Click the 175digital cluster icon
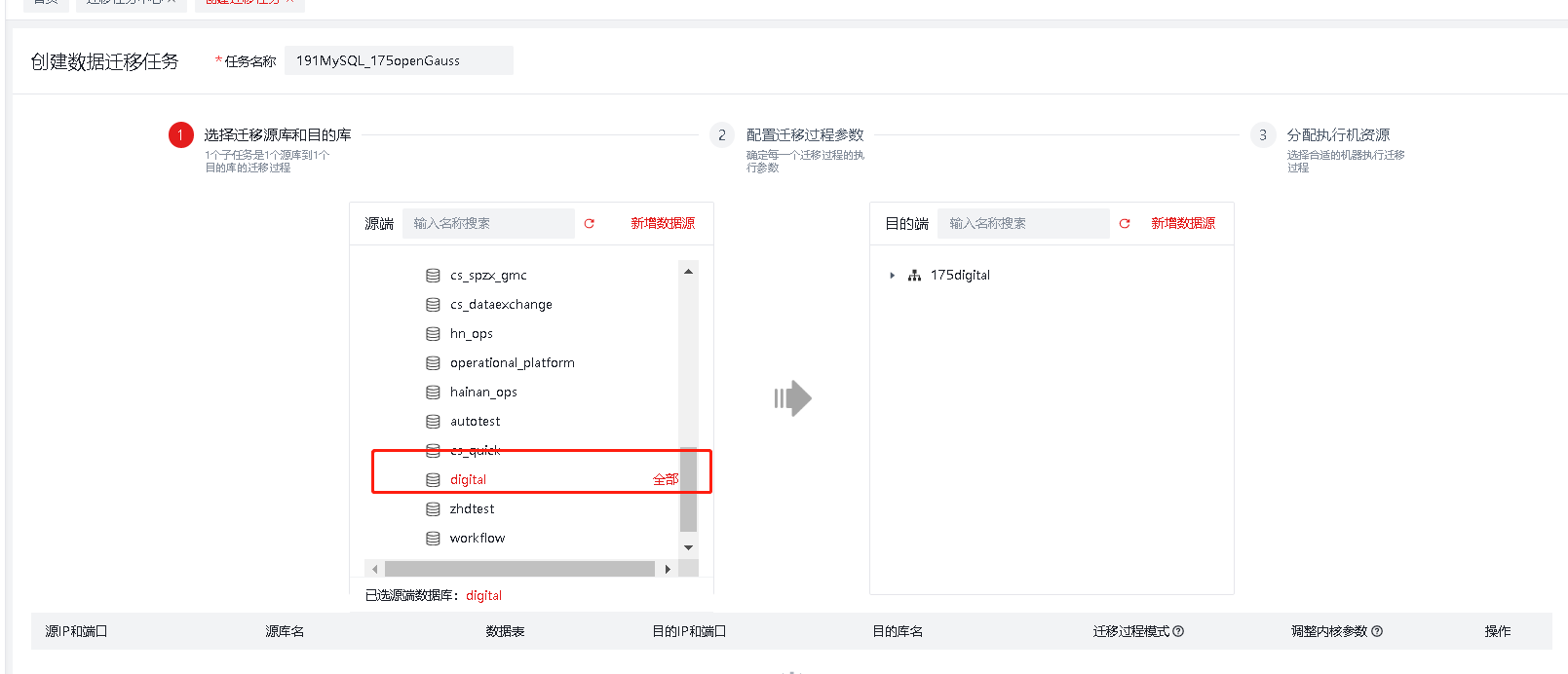Image resolution: width=1568 pixels, height=674 pixels. tap(914, 276)
